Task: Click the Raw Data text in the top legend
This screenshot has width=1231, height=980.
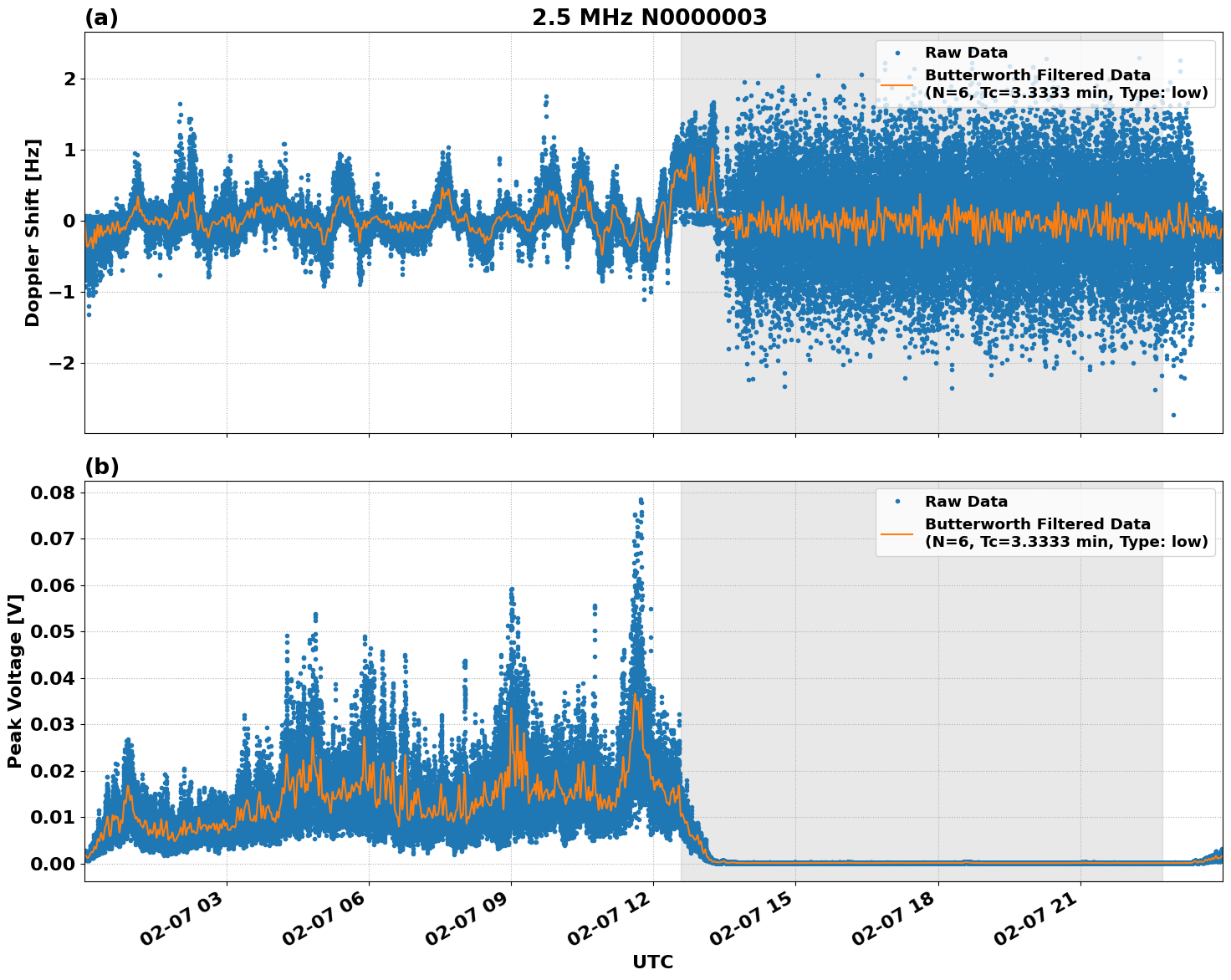Action: [x=966, y=53]
